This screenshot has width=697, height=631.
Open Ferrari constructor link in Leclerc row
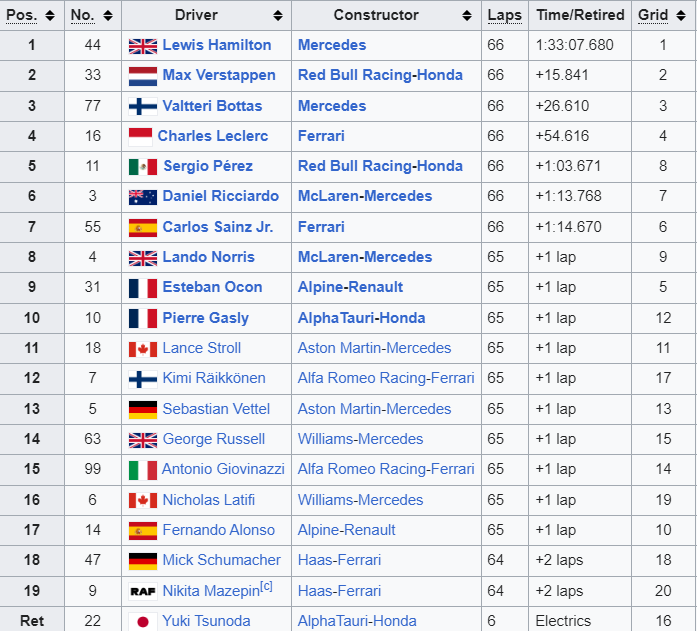(321, 136)
